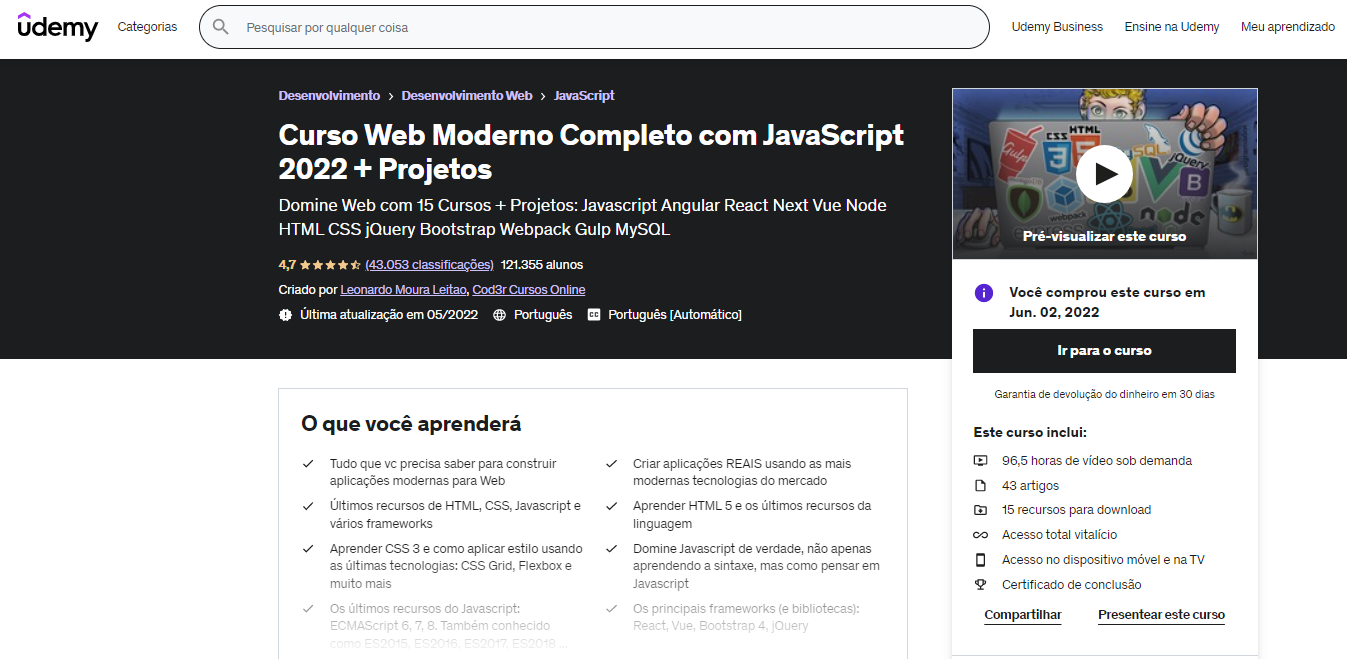Screen dimensions: 1347x659
Task: Click checkmark next to Aprender HTML 5
Action: pos(611,506)
